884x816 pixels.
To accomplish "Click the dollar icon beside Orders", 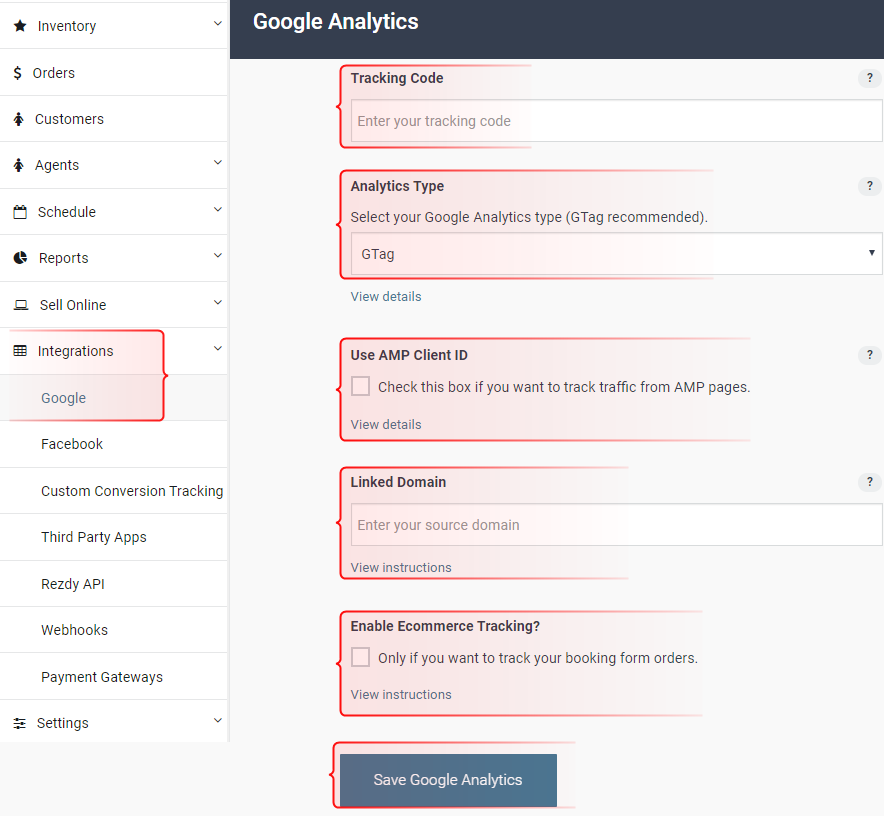I will (x=17, y=73).
